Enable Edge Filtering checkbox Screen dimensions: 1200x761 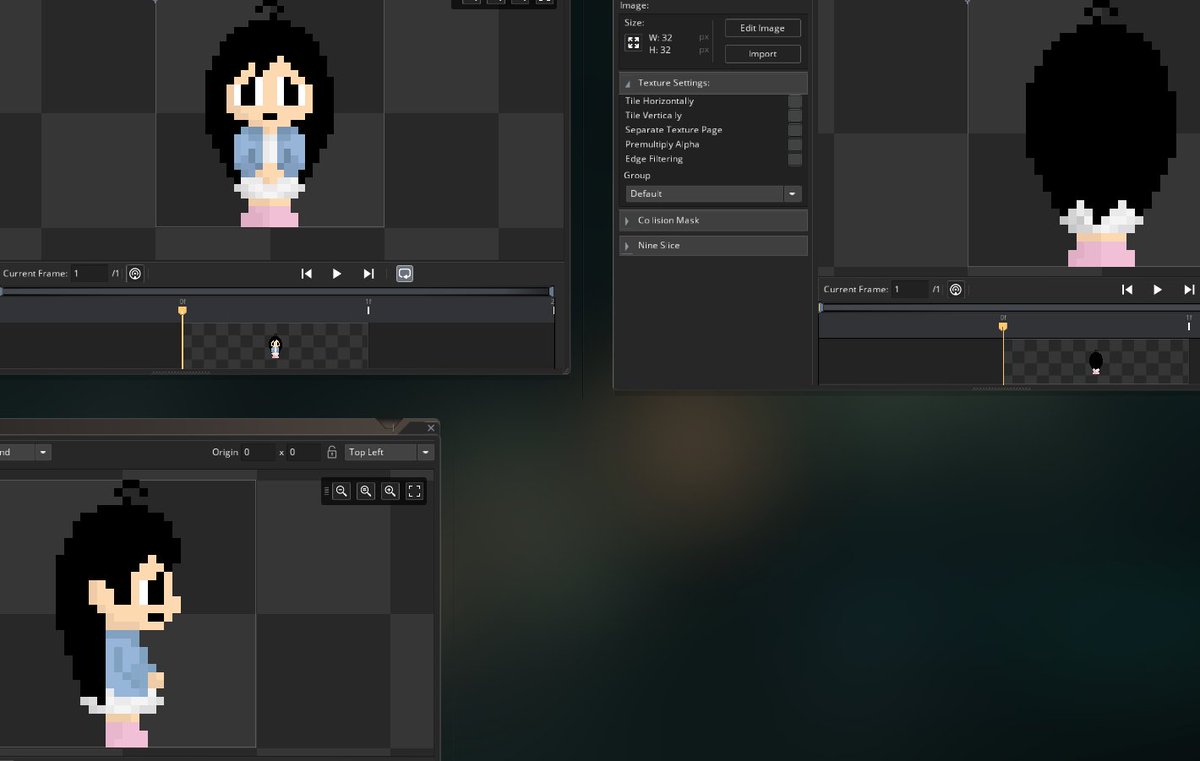[795, 159]
